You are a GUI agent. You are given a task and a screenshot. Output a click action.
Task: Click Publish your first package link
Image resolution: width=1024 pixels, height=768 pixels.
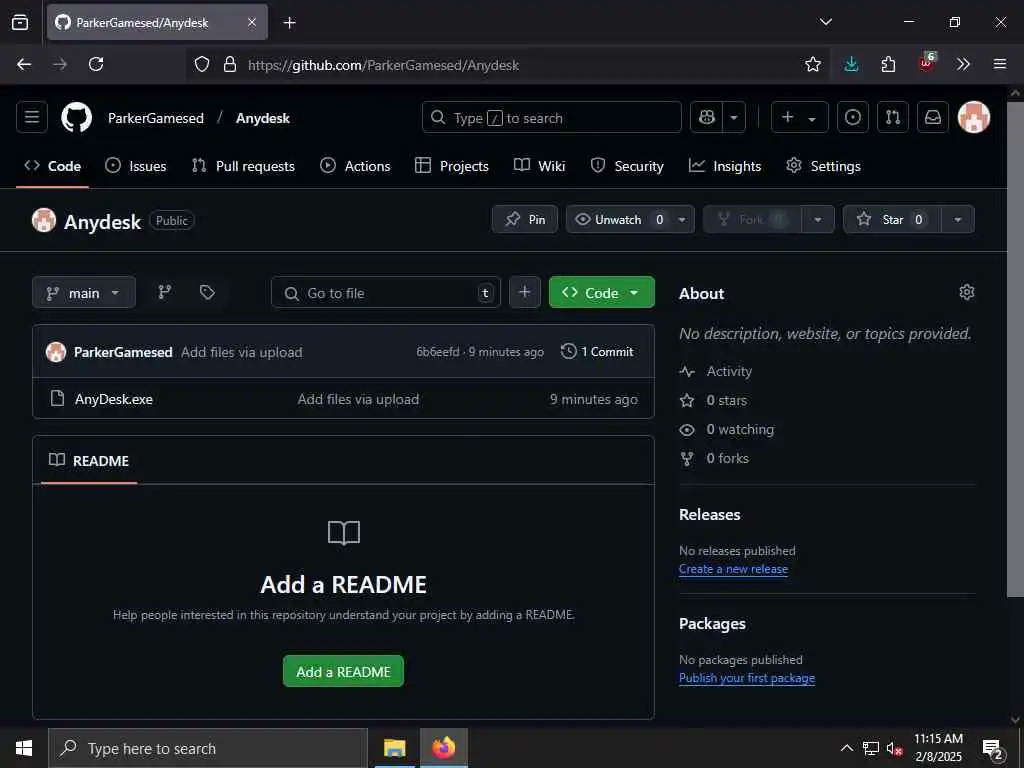pos(746,678)
